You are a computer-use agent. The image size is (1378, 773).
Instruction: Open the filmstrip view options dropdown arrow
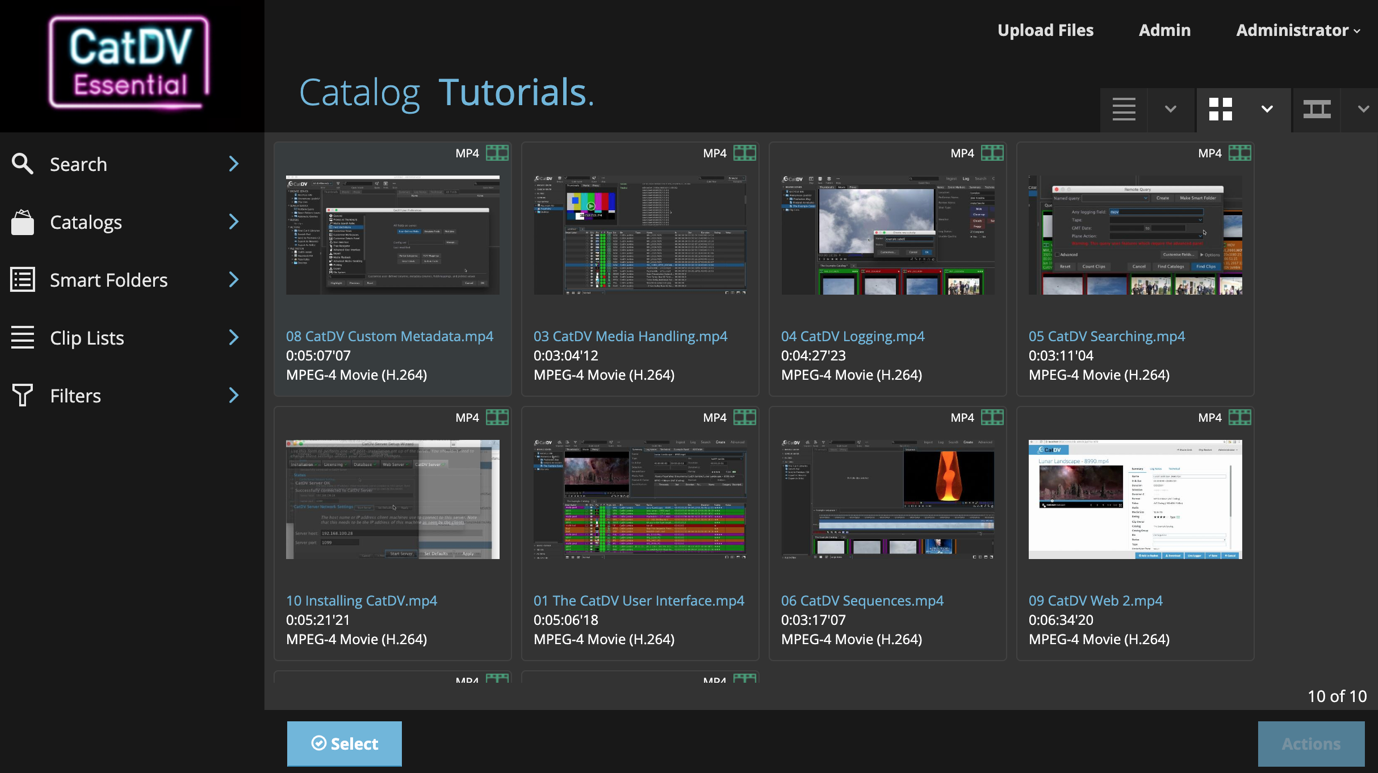coord(1363,109)
